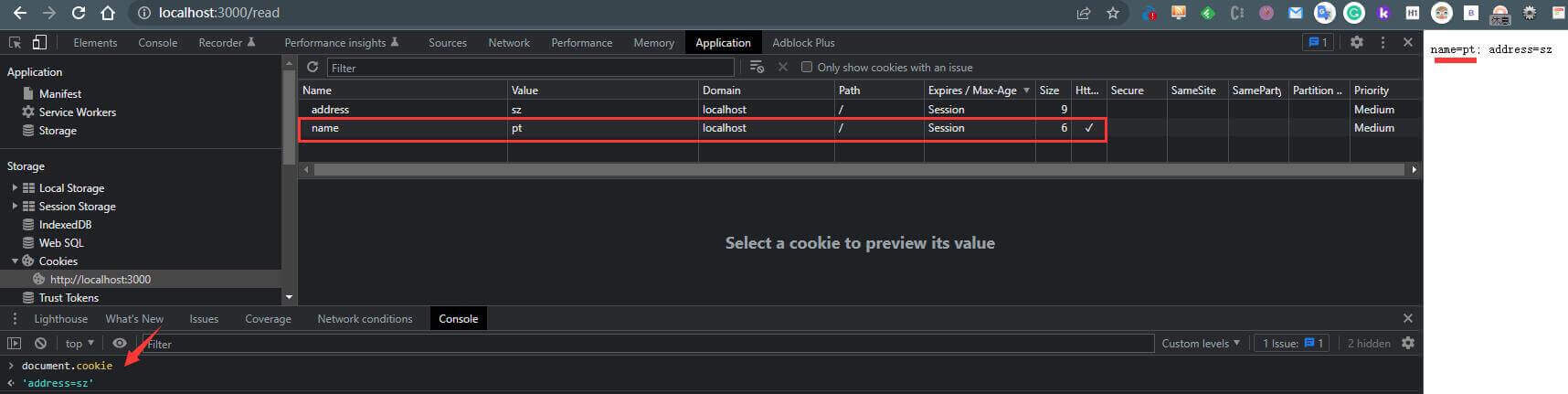Go back using browser back arrow
Image resolution: width=1568 pixels, height=394 pixels.
click(x=19, y=13)
